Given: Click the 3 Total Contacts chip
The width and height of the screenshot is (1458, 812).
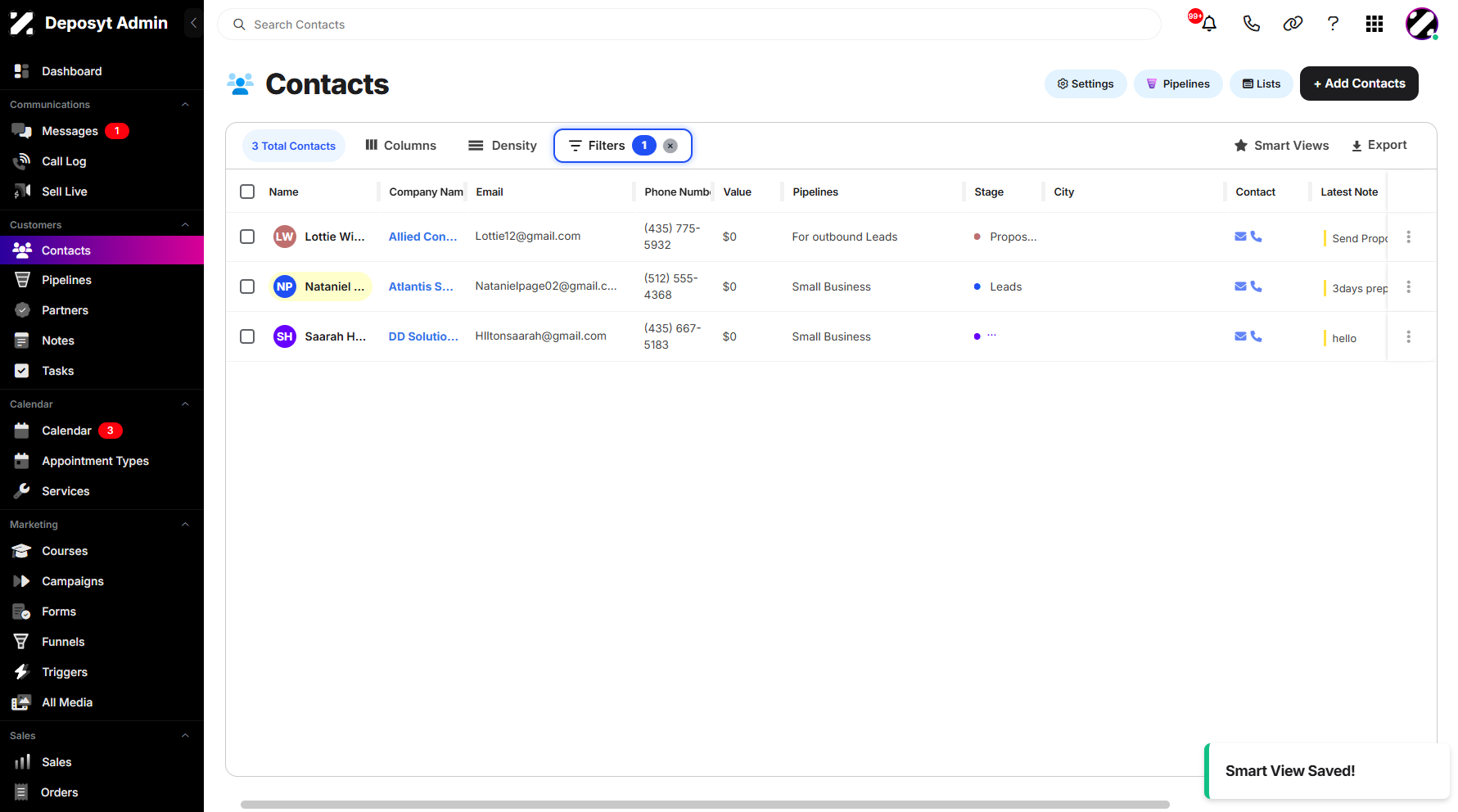Looking at the screenshot, I should 294,146.
